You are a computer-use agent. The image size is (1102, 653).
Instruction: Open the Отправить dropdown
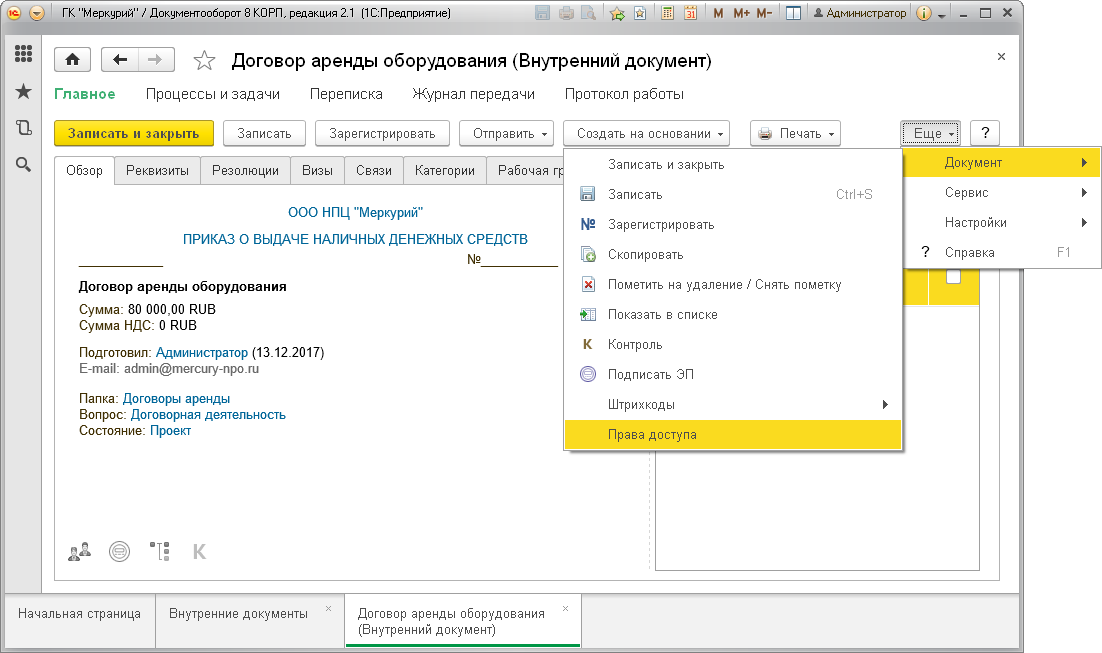click(x=506, y=133)
